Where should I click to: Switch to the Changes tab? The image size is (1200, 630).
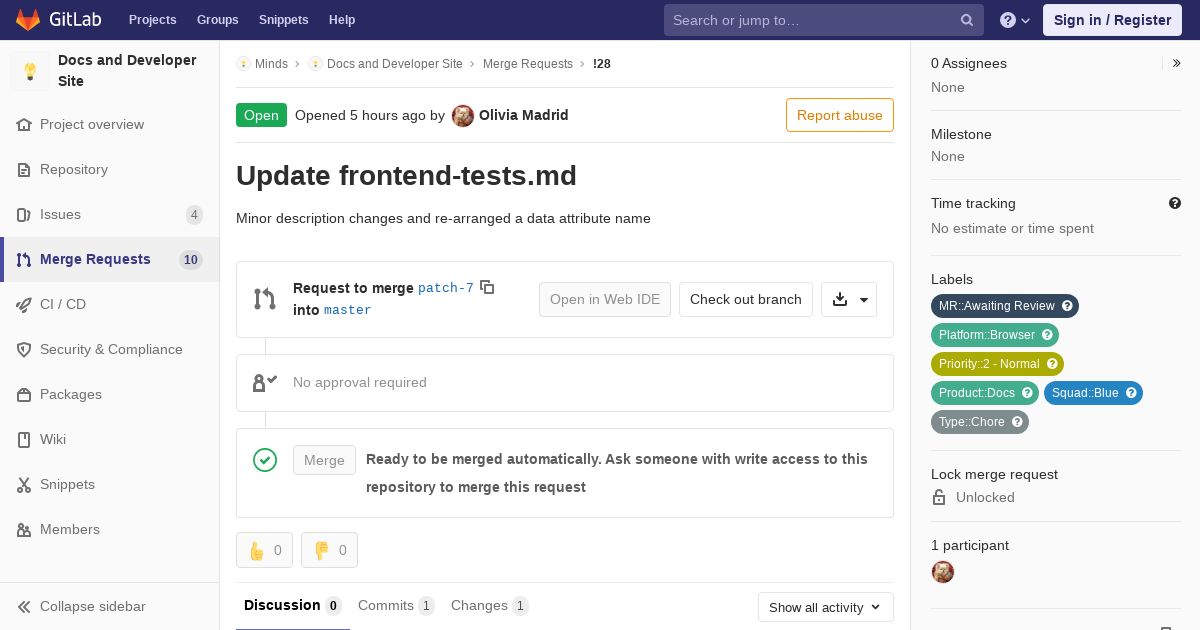tap(489, 605)
